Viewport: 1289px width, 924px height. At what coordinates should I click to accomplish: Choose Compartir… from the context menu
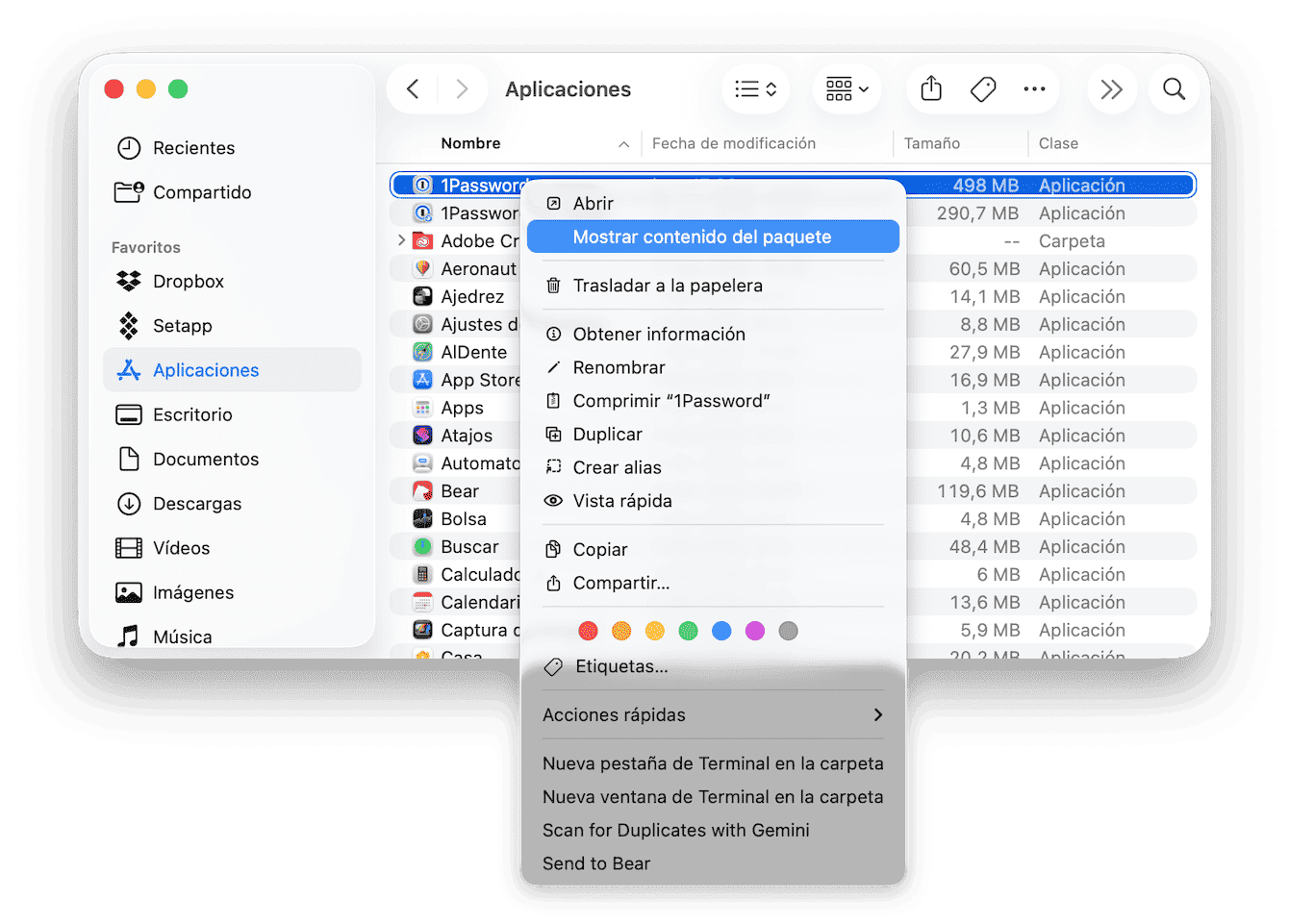(713, 584)
